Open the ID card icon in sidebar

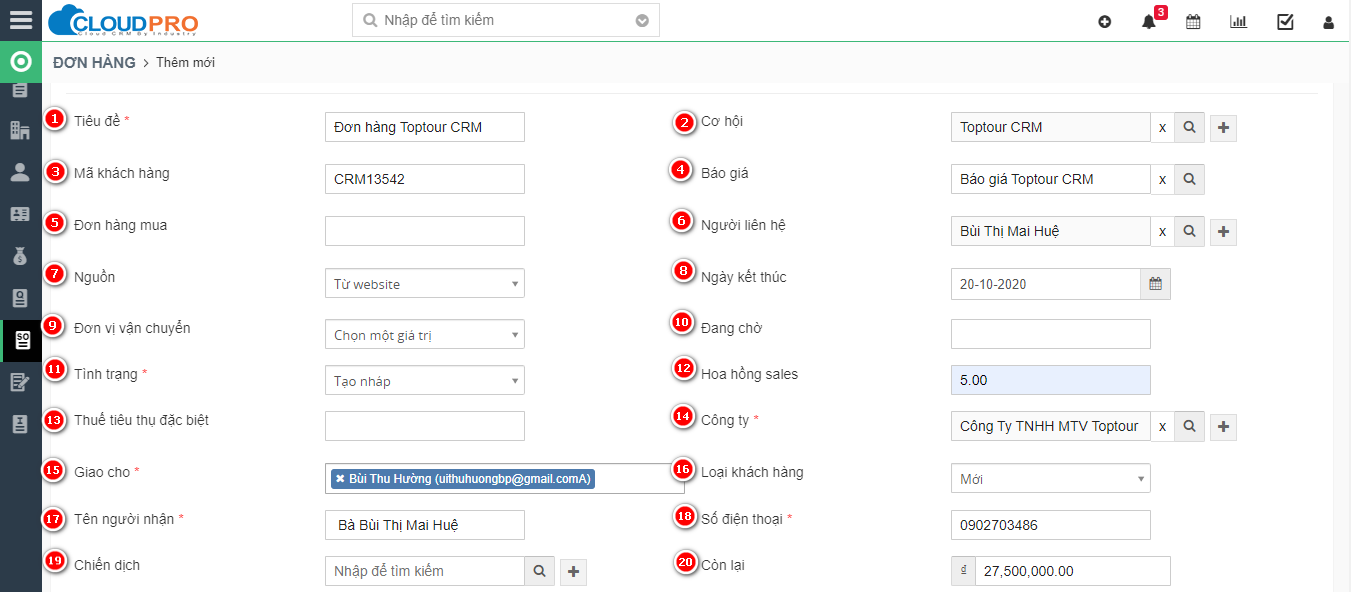(x=20, y=214)
